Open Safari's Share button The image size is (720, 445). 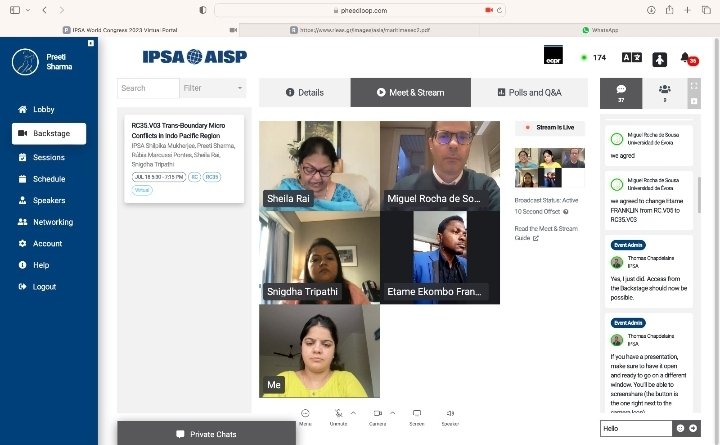[669, 10]
